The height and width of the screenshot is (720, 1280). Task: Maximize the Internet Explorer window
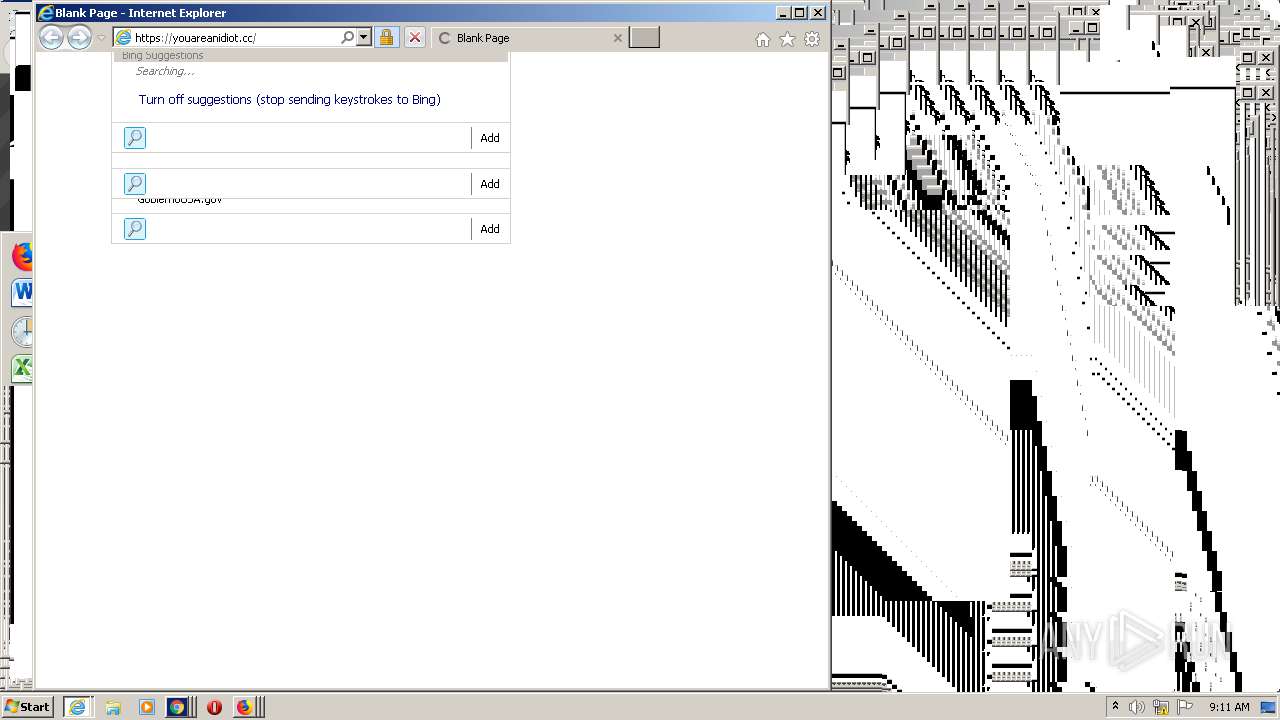(800, 13)
